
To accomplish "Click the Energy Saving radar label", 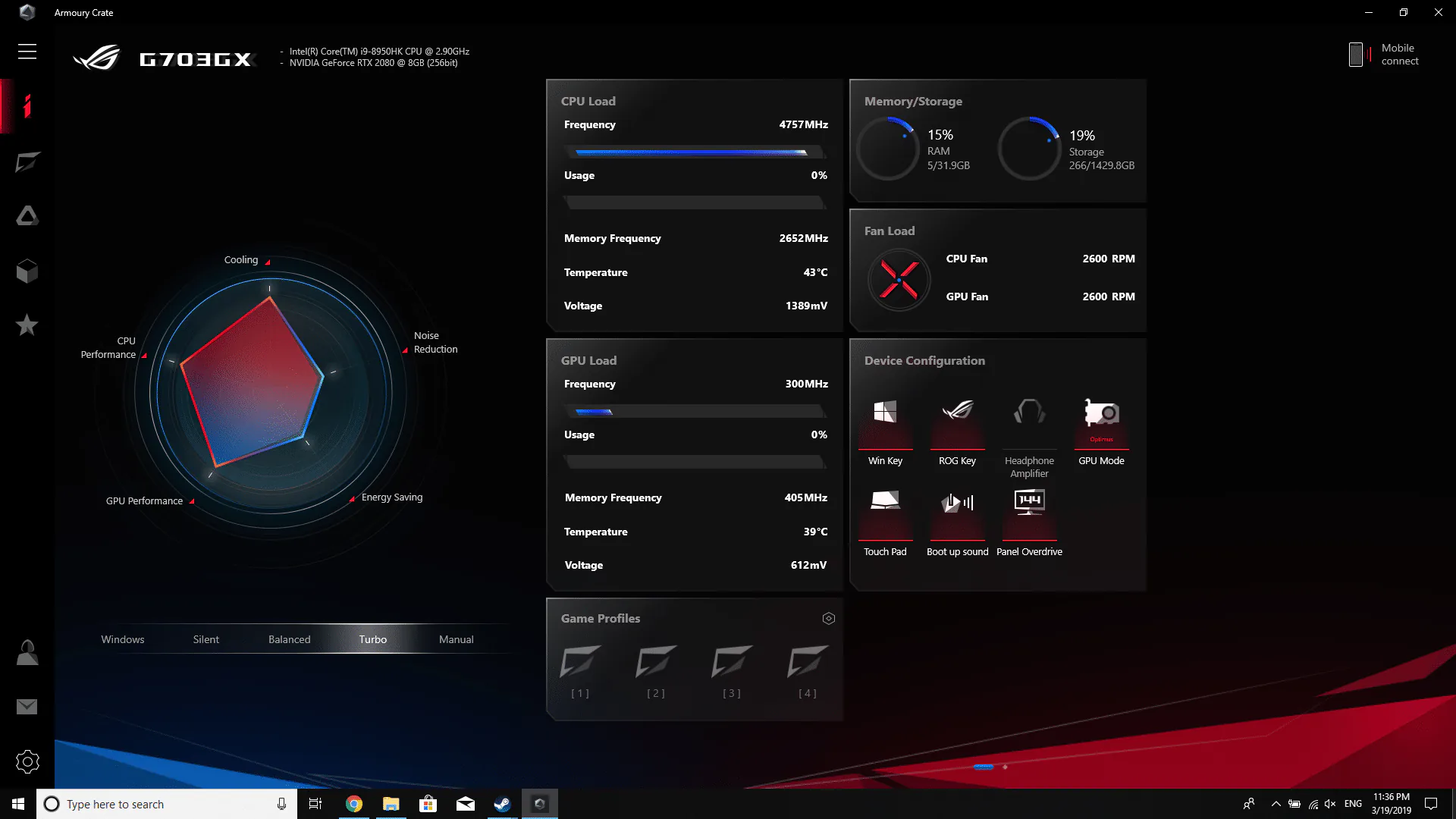I will [392, 497].
